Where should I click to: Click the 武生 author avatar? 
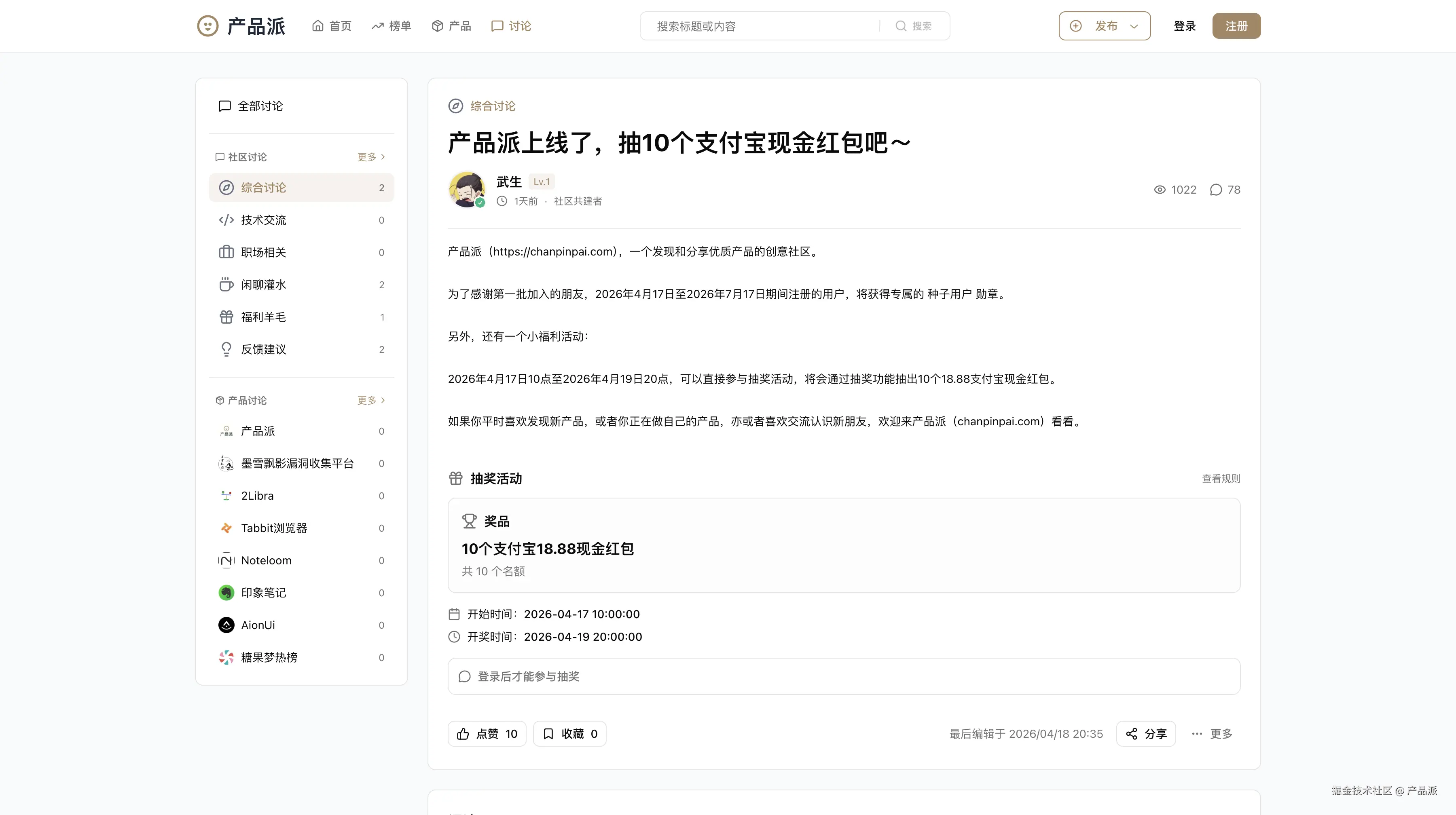pyautogui.click(x=466, y=190)
